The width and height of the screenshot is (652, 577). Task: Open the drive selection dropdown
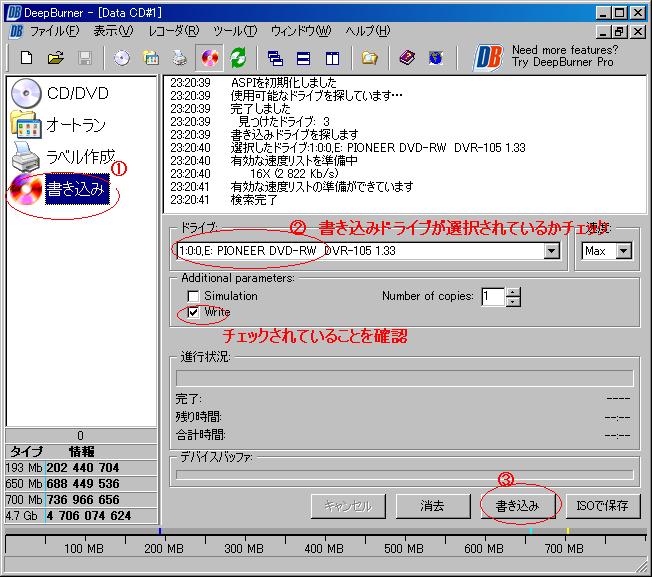click(x=551, y=251)
